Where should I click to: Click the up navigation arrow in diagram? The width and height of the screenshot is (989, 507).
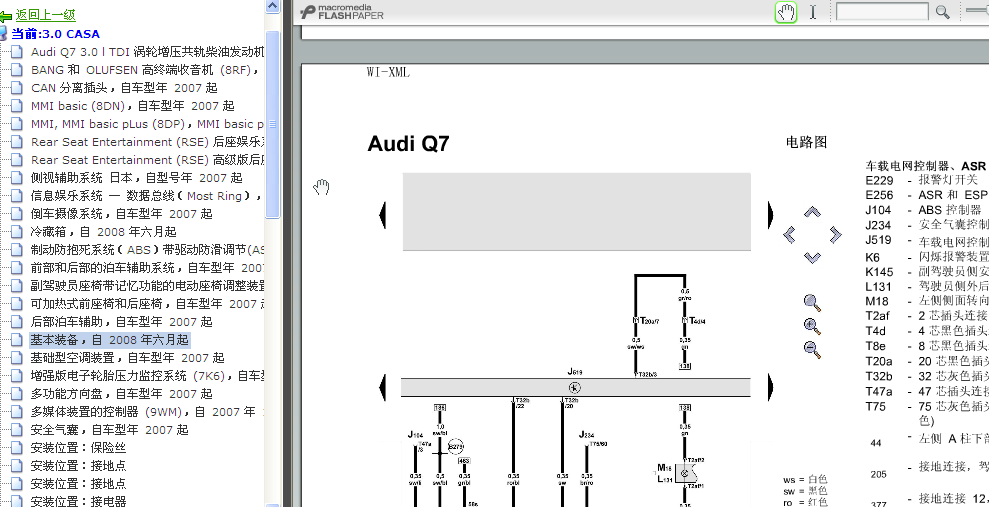click(812, 213)
